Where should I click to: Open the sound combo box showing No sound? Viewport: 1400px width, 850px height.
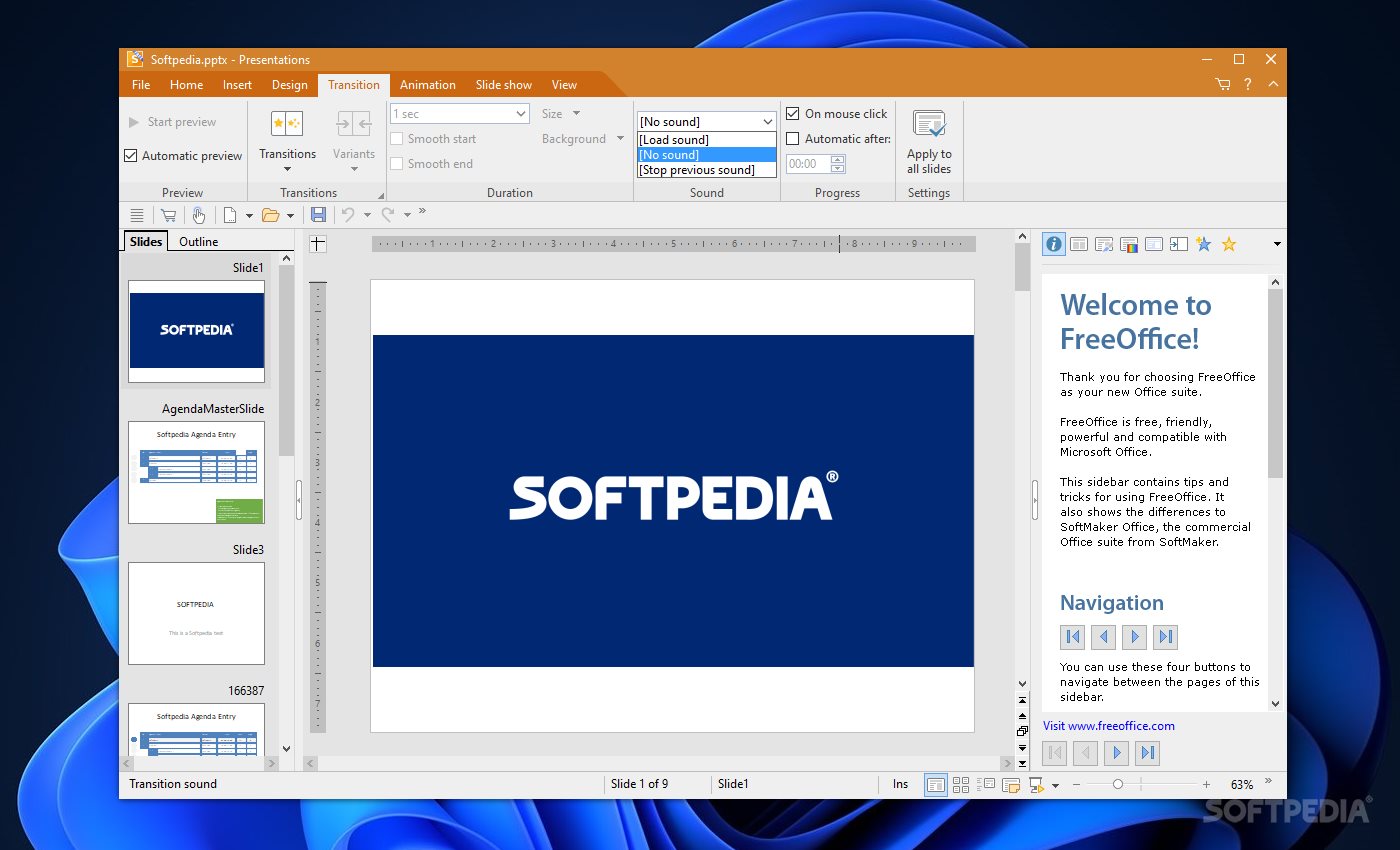pyautogui.click(x=706, y=122)
